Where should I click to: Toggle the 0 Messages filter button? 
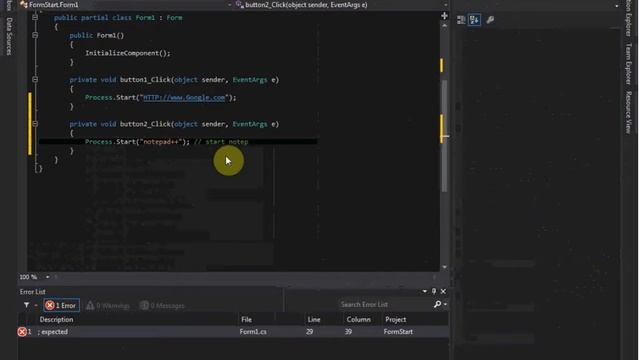pyautogui.click(x=162, y=305)
